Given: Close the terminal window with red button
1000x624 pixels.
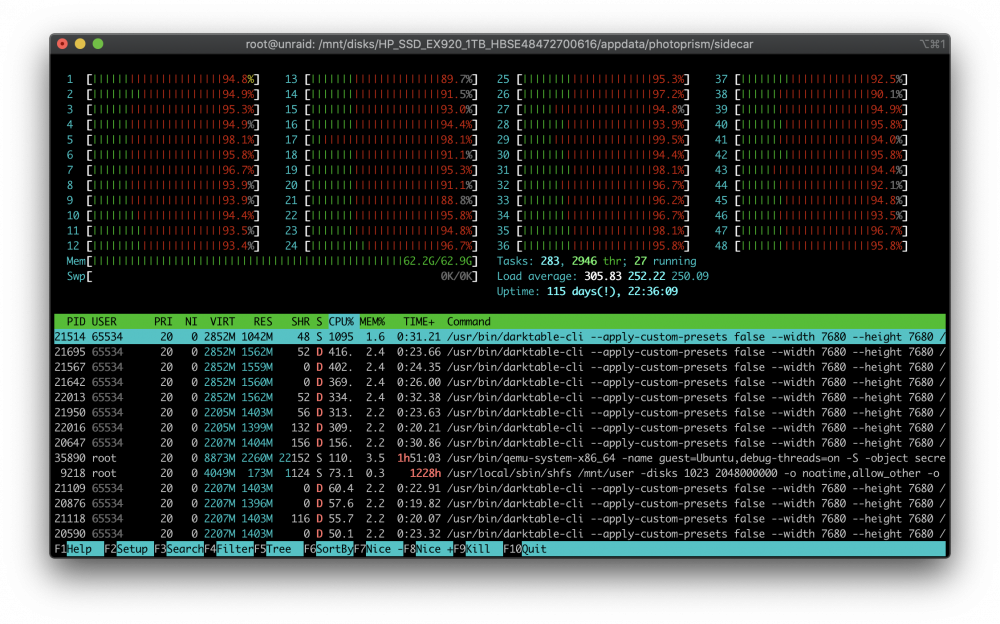Looking at the screenshot, I should [x=62, y=44].
